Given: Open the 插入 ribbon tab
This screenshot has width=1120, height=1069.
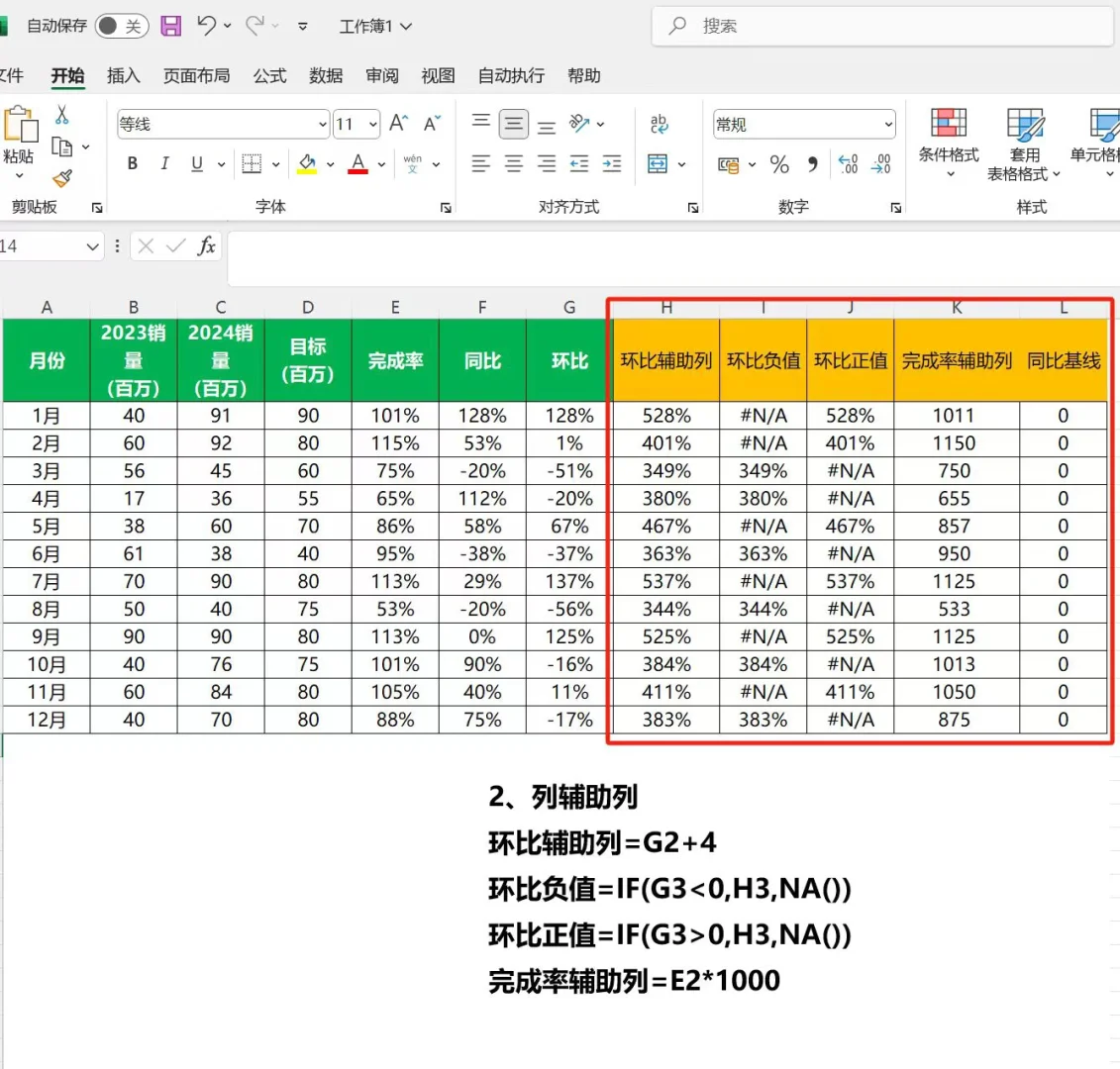Looking at the screenshot, I should click(x=124, y=75).
